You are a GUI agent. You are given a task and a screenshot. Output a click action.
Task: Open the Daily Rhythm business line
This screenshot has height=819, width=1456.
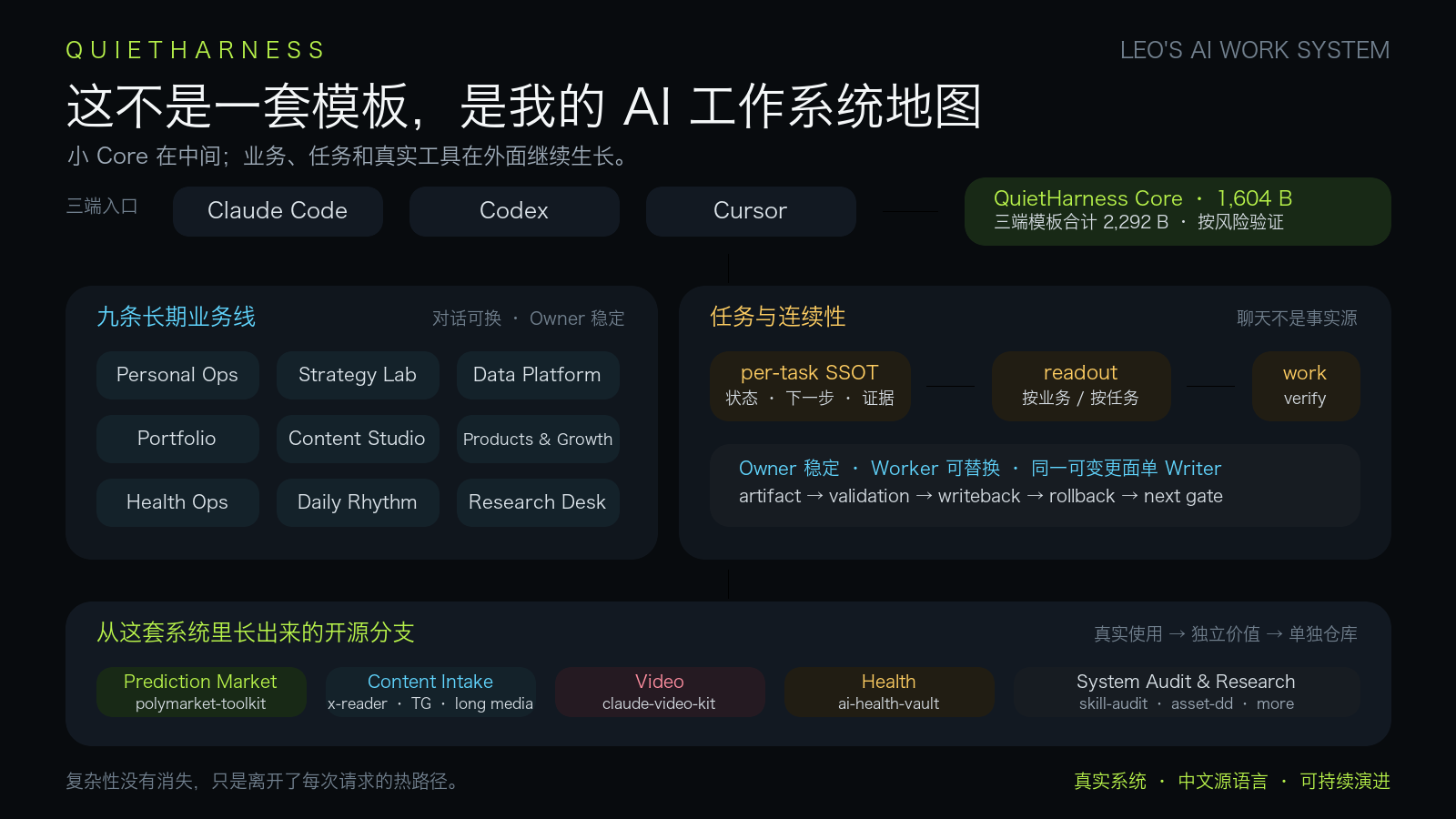[x=358, y=502]
